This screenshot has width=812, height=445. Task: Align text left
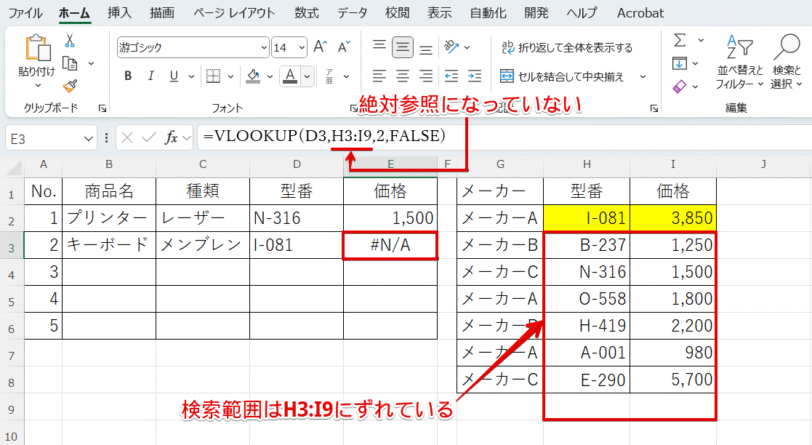pos(379,76)
